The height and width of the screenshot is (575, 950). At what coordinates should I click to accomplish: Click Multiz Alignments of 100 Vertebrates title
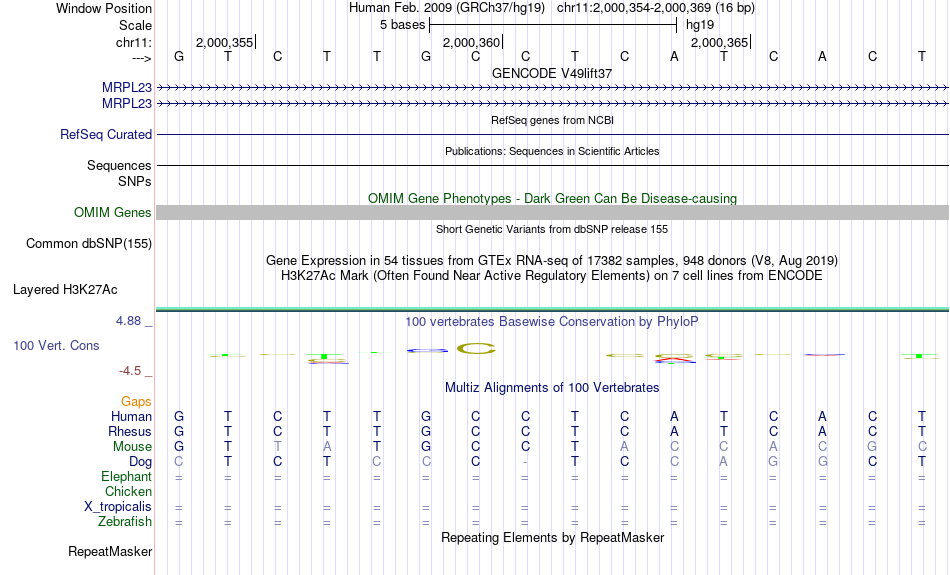(x=552, y=388)
